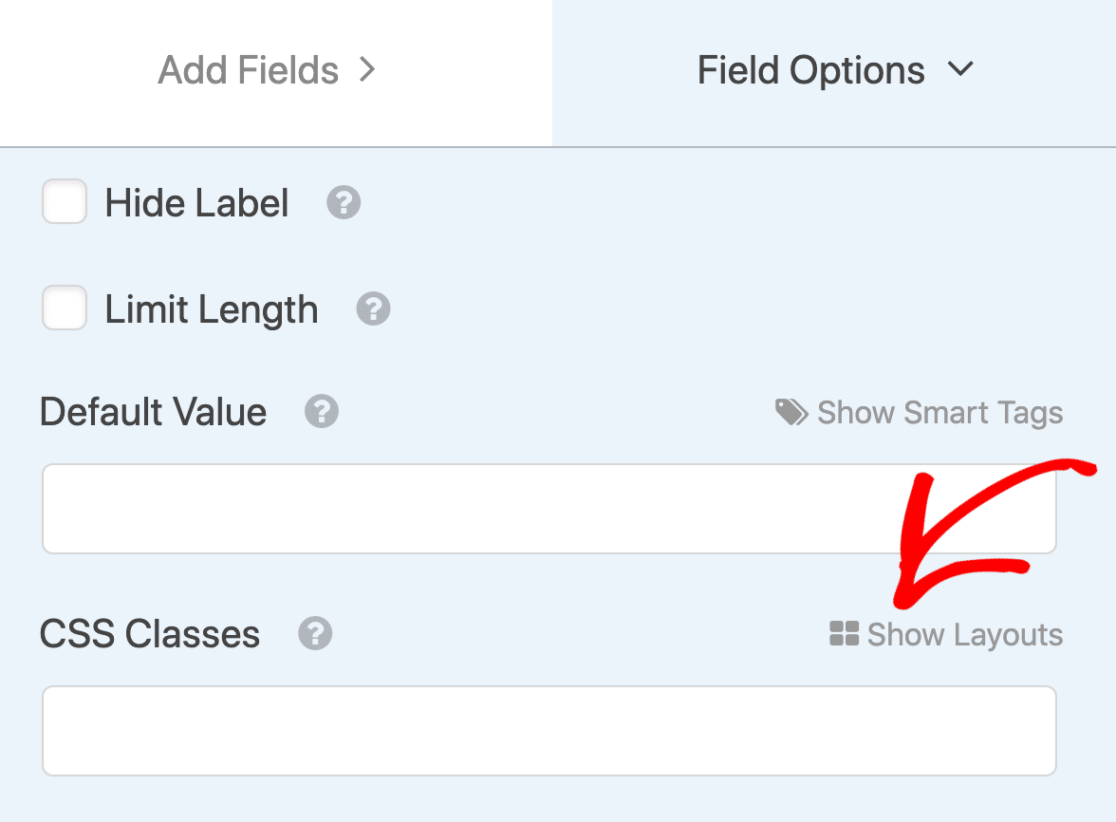The image size is (1116, 822).
Task: Open help tooltip for Hide Label
Action: tap(344, 203)
